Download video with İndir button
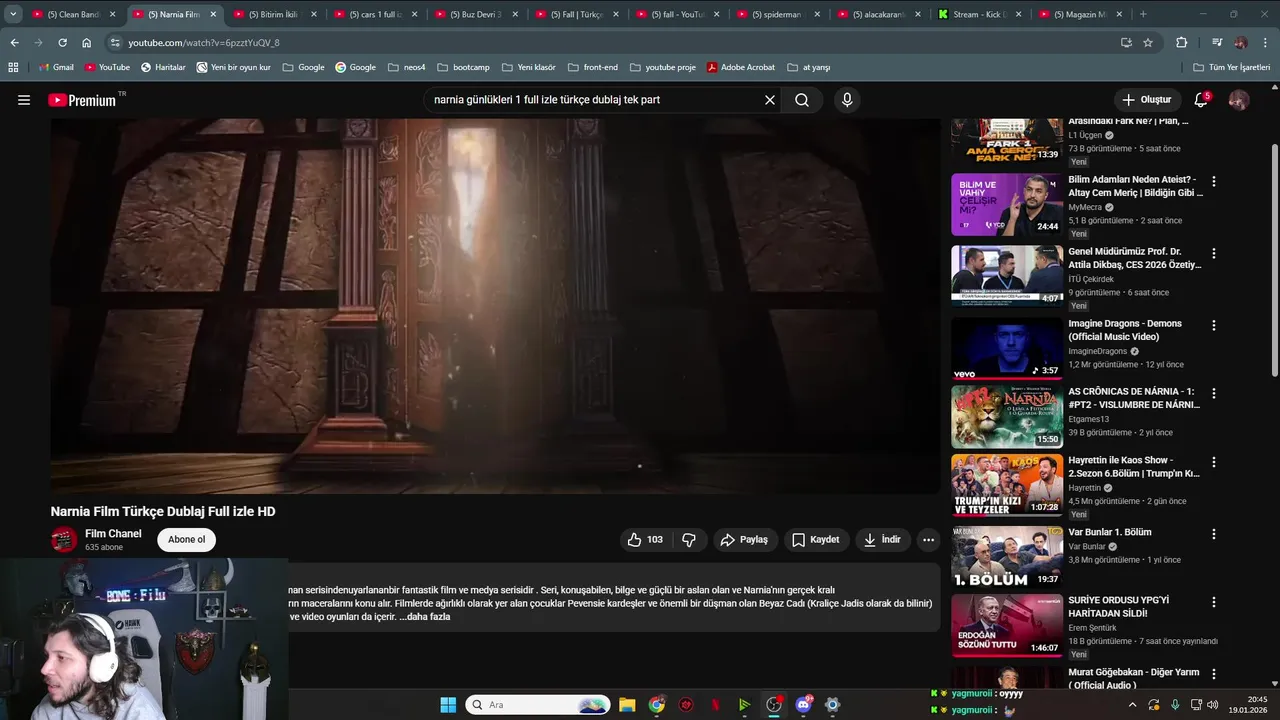The image size is (1280, 720). [x=883, y=540]
